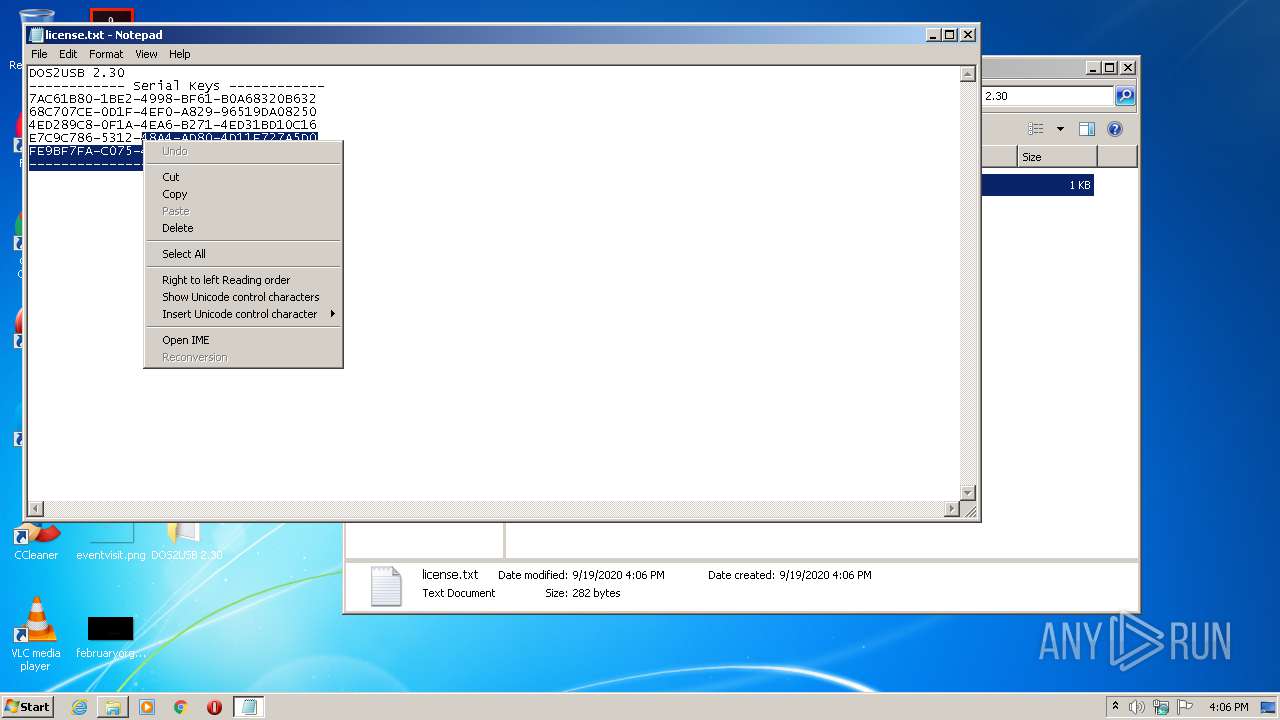Switch to the Notepad taskbar button
Image resolution: width=1280 pixels, height=720 pixels.
pos(249,707)
